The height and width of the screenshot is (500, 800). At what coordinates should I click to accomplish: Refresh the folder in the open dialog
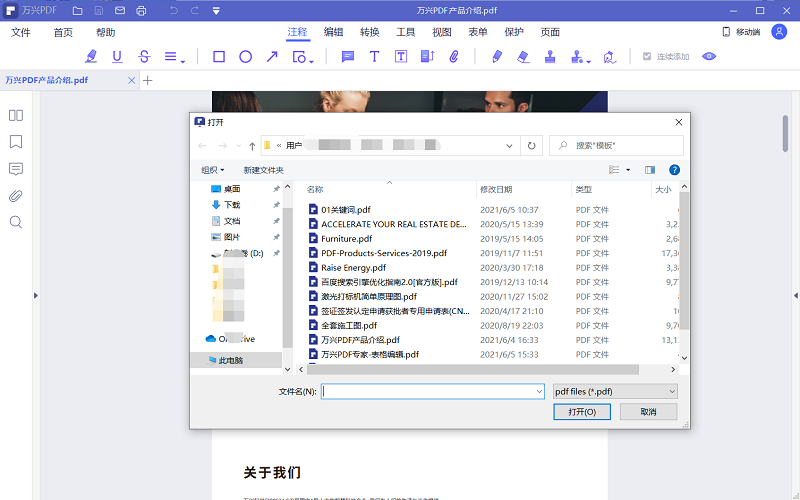point(532,146)
